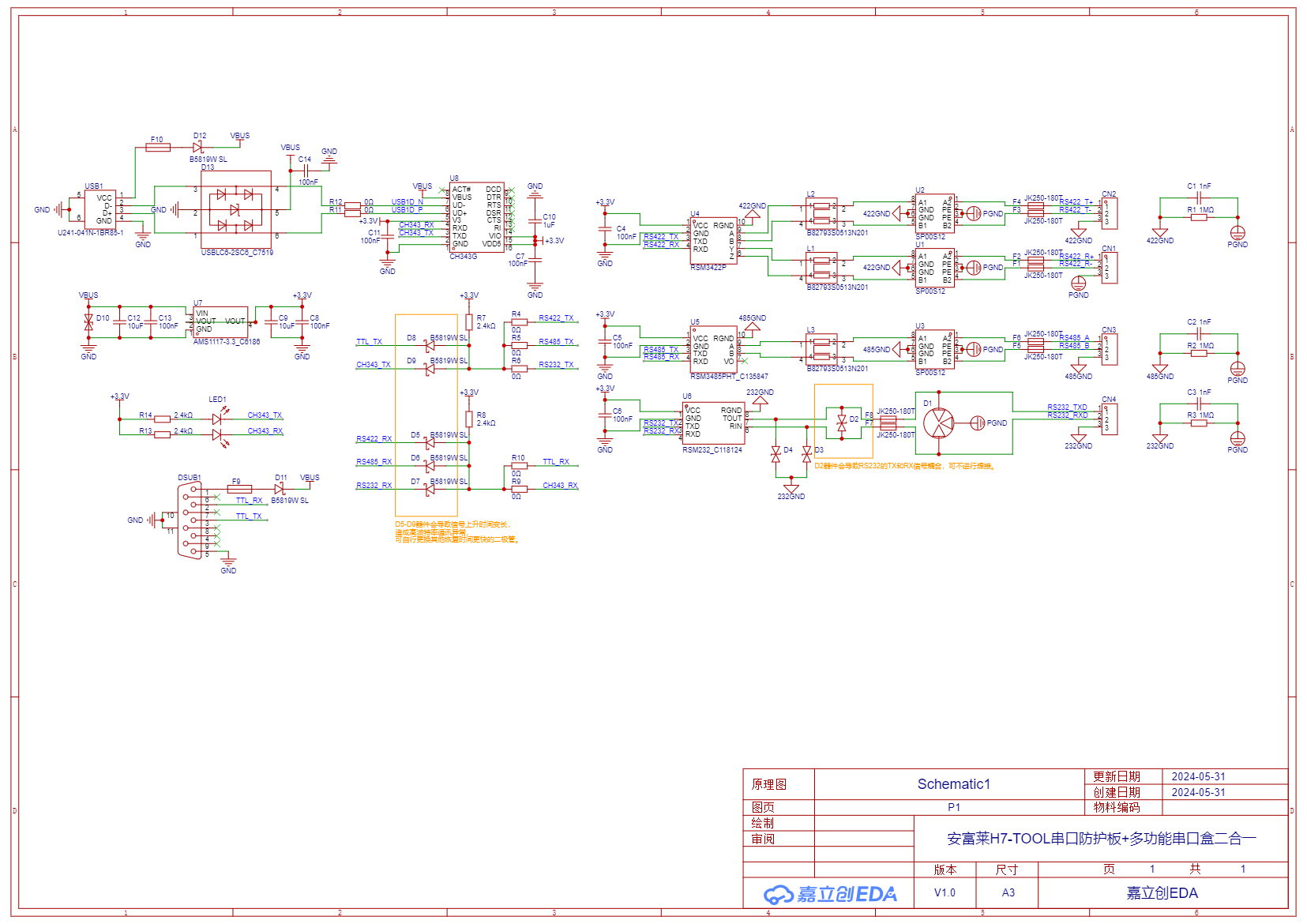Click the RSM3485PHT_C135847 part name
The width and height of the screenshot is (1307, 924).
(x=729, y=377)
